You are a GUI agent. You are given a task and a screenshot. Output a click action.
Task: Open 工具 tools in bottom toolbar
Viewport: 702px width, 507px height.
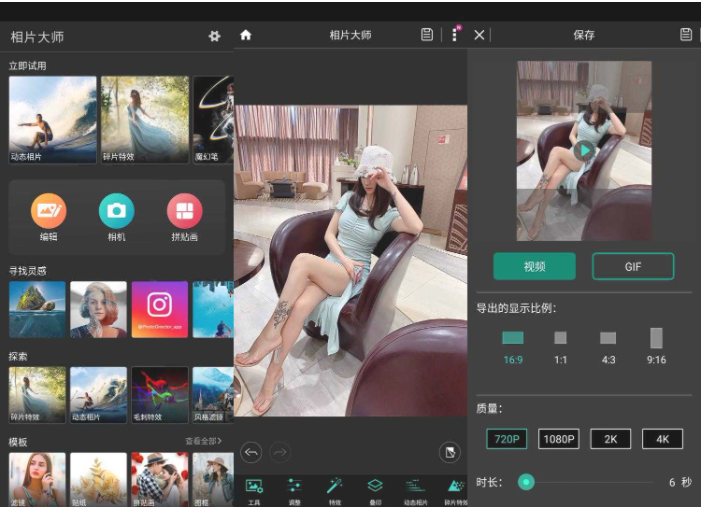(x=254, y=492)
